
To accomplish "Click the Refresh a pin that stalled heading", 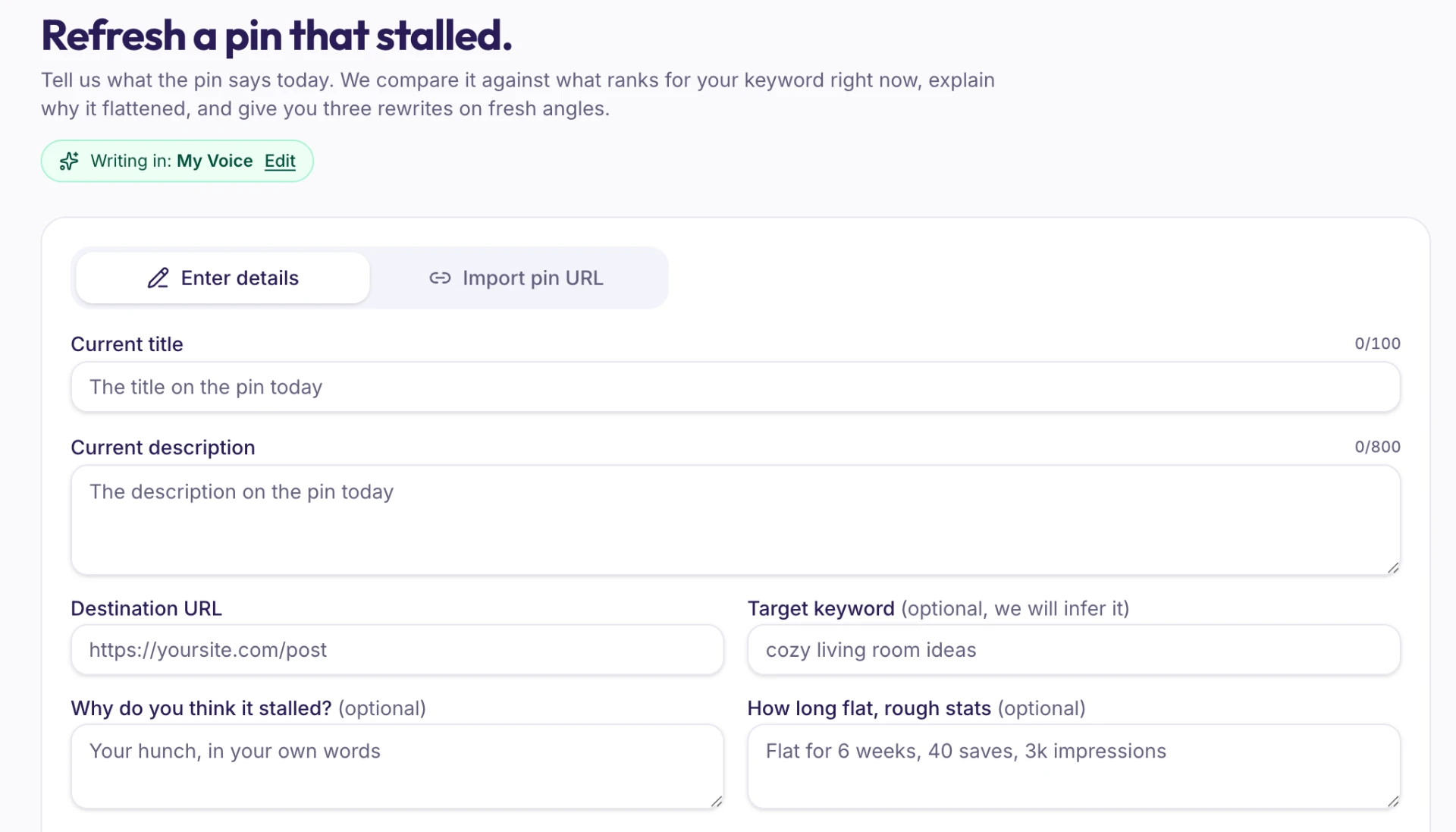I will (277, 36).
